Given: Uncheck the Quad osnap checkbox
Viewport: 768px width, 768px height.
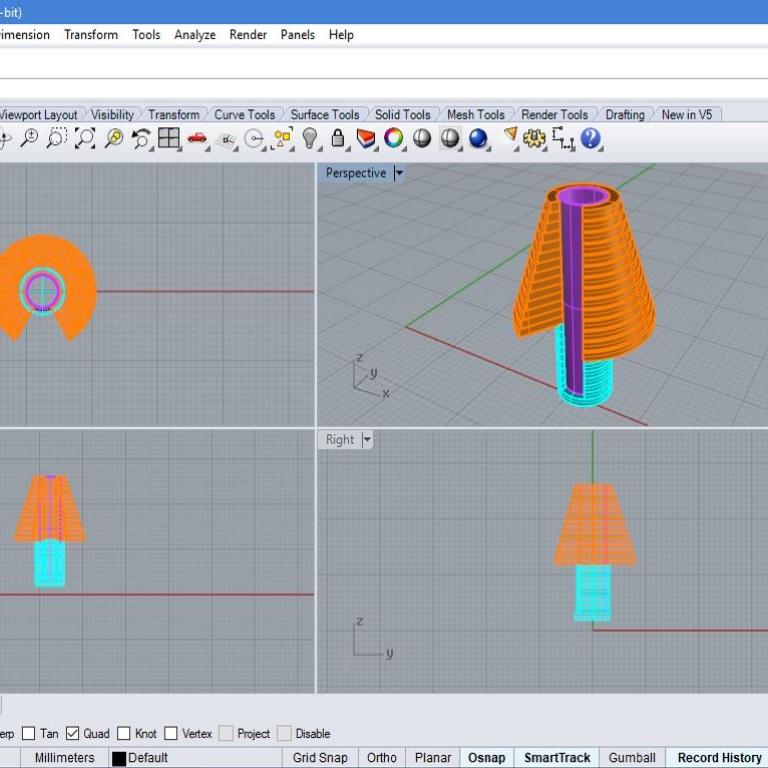Looking at the screenshot, I should click(72, 734).
